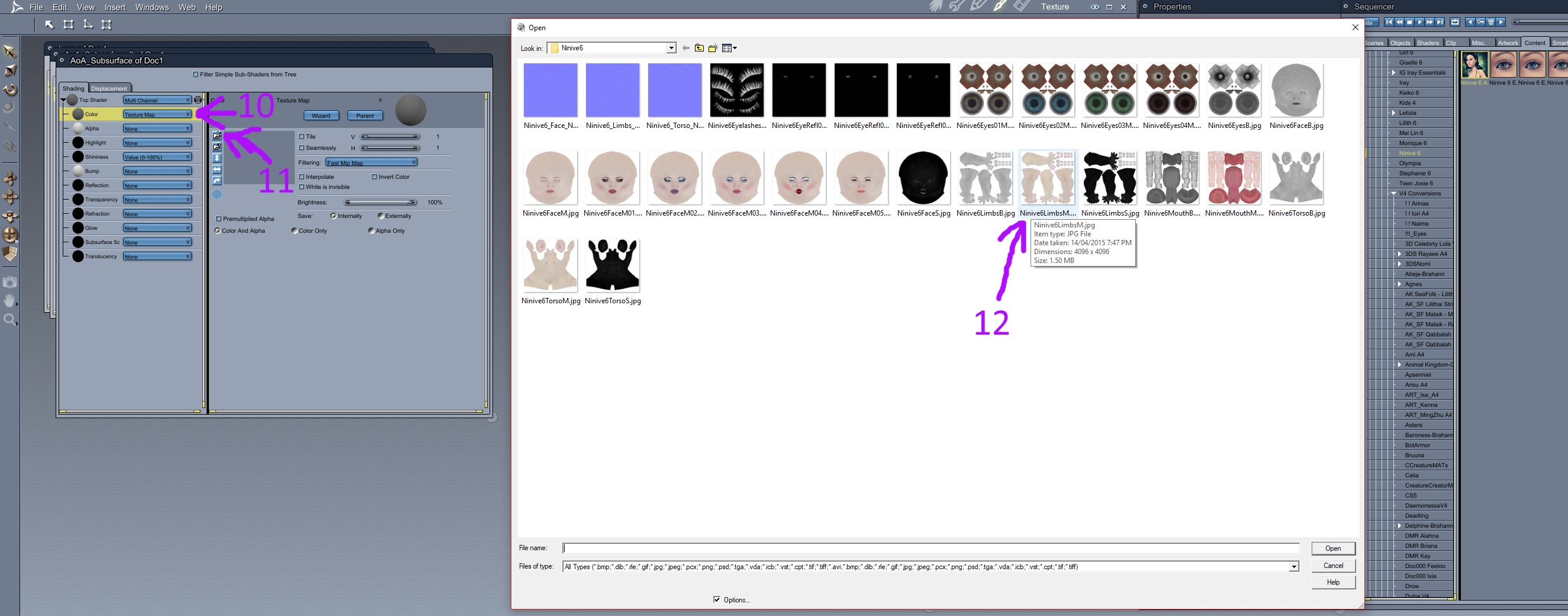Open the Render room film icon
Viewport: 1568px width, 616px height.
(1022, 7)
